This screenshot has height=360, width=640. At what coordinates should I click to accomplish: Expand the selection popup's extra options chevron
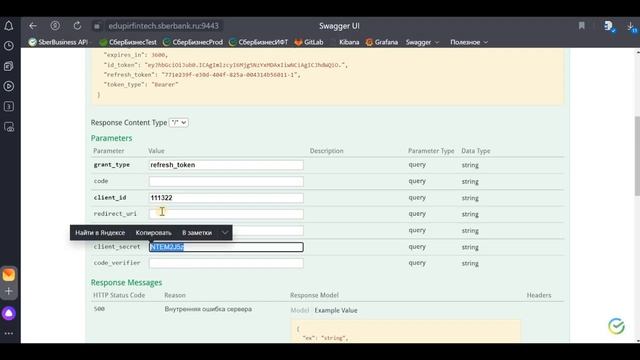224,233
